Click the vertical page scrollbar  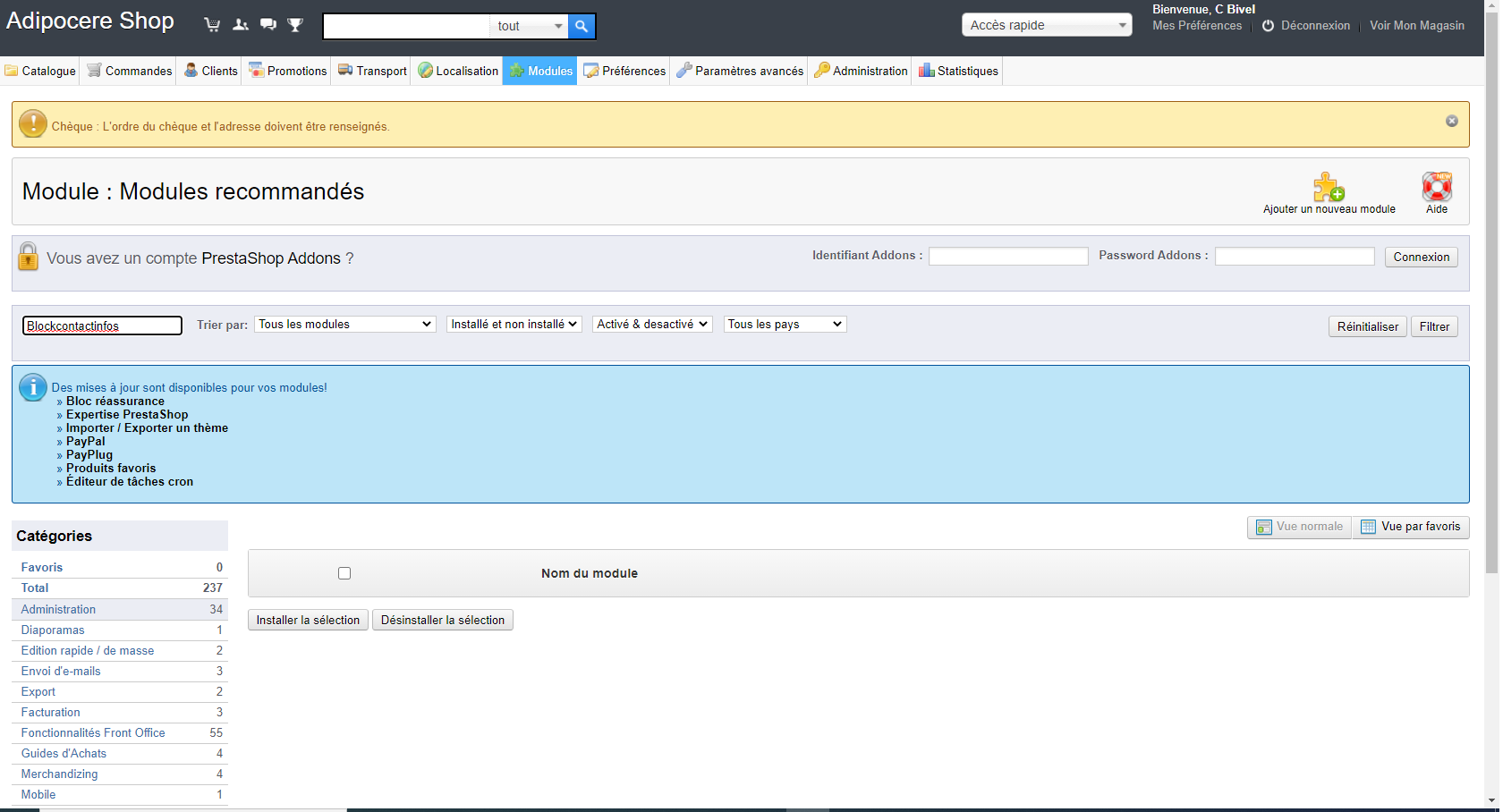(1491, 286)
